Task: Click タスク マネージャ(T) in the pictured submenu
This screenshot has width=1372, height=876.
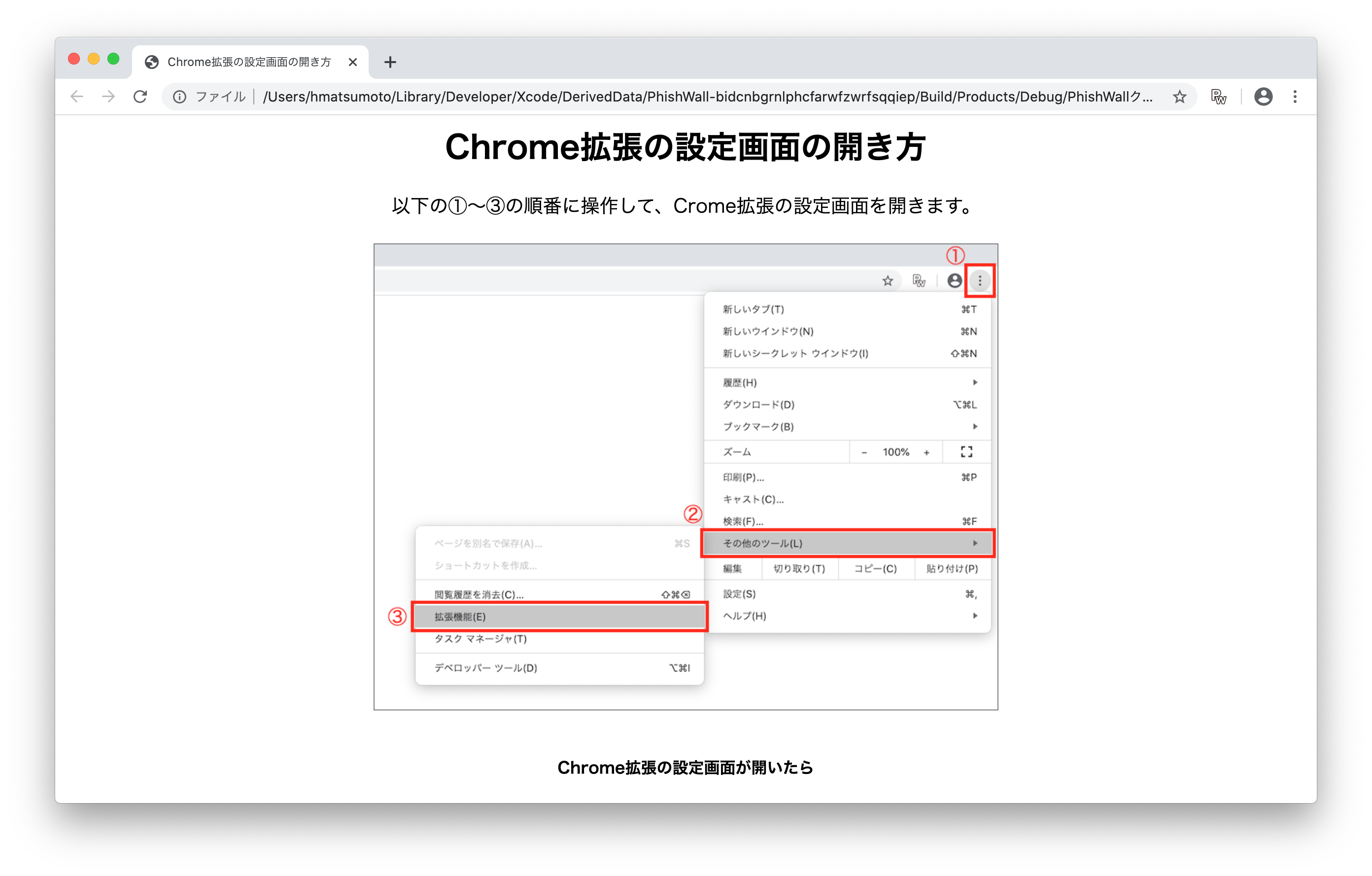Action: click(x=560, y=639)
